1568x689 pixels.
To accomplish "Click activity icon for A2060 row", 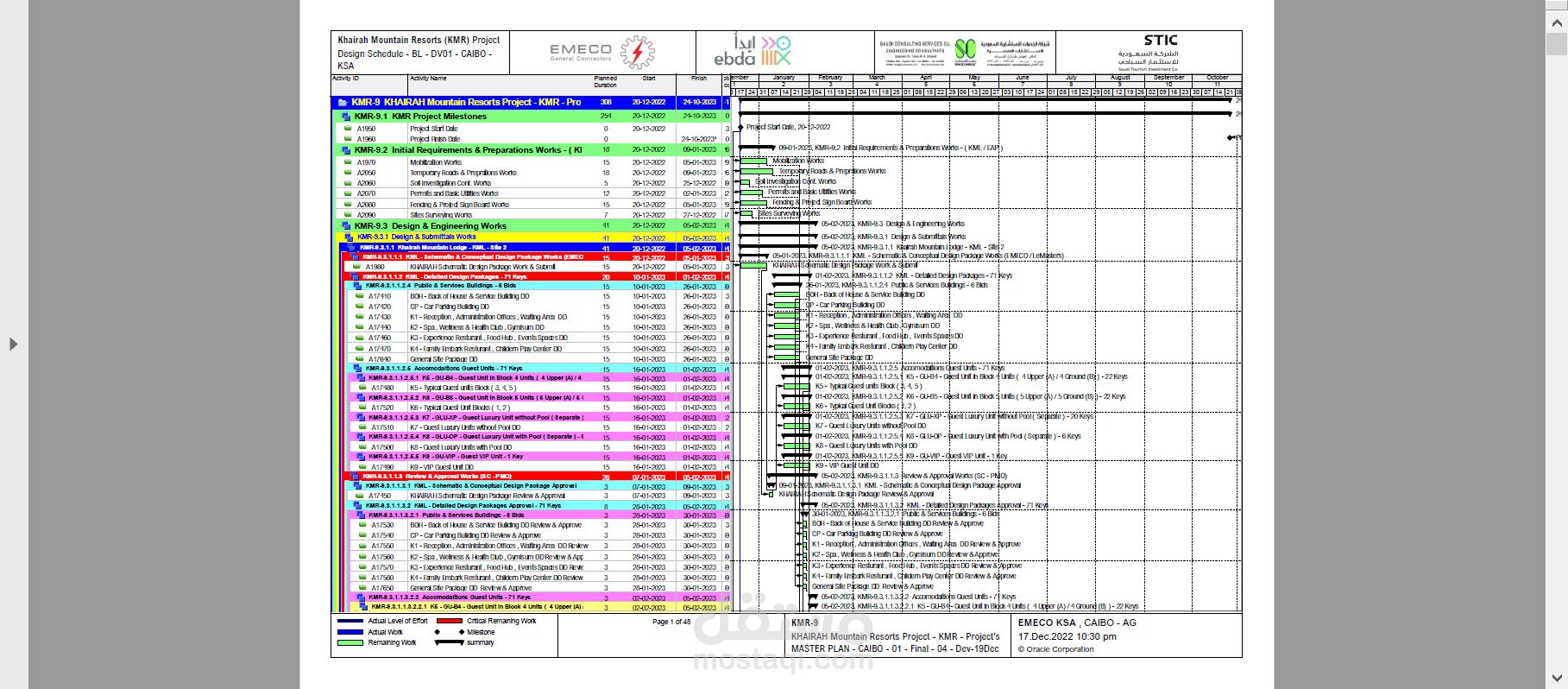I will 349,183.
